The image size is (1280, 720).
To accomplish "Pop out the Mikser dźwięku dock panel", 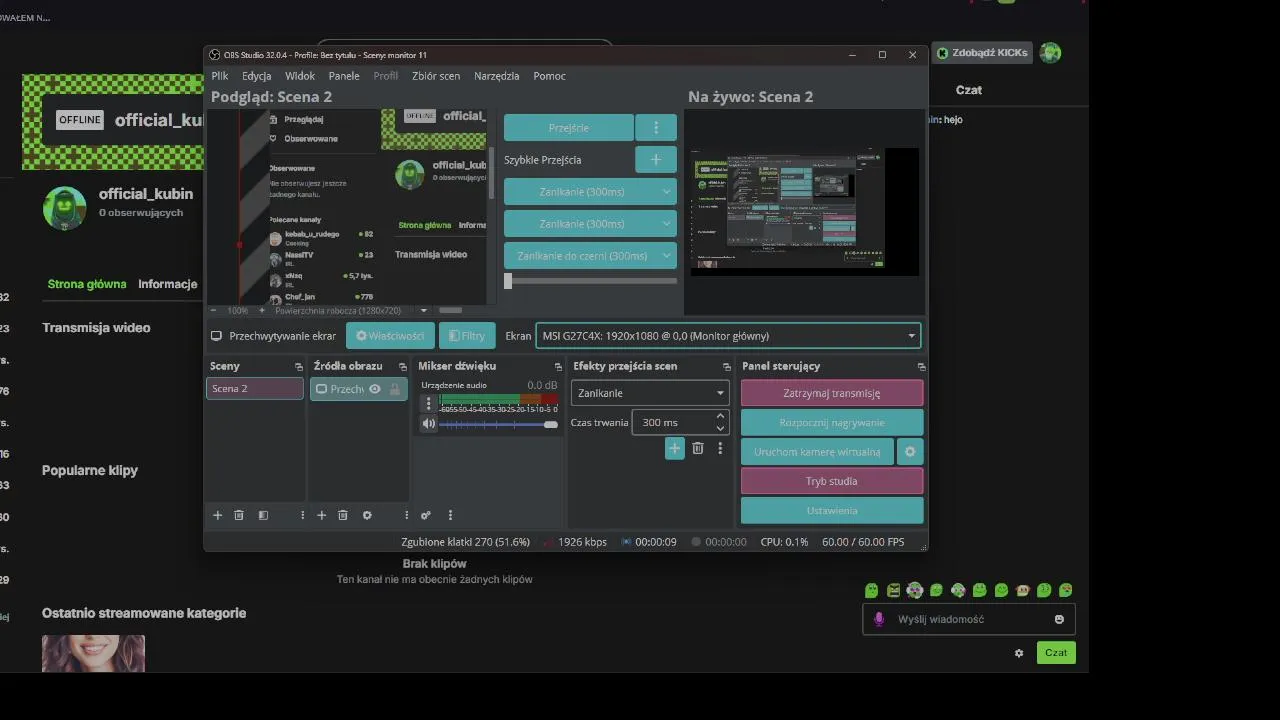I will pos(558,367).
